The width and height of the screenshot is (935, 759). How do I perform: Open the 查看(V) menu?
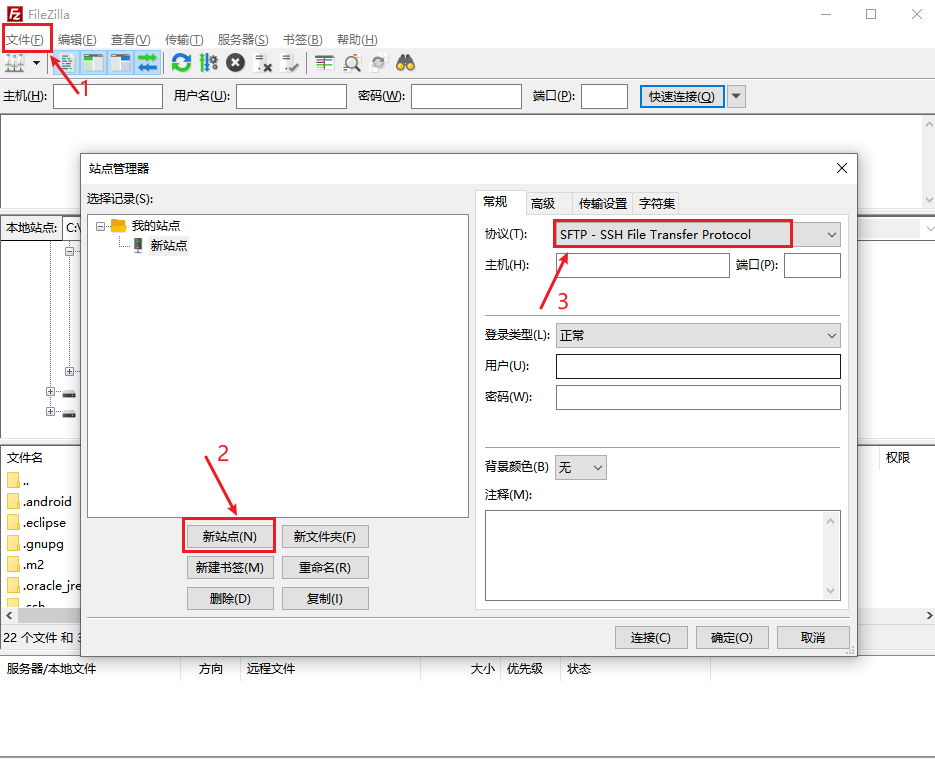[x=131, y=40]
